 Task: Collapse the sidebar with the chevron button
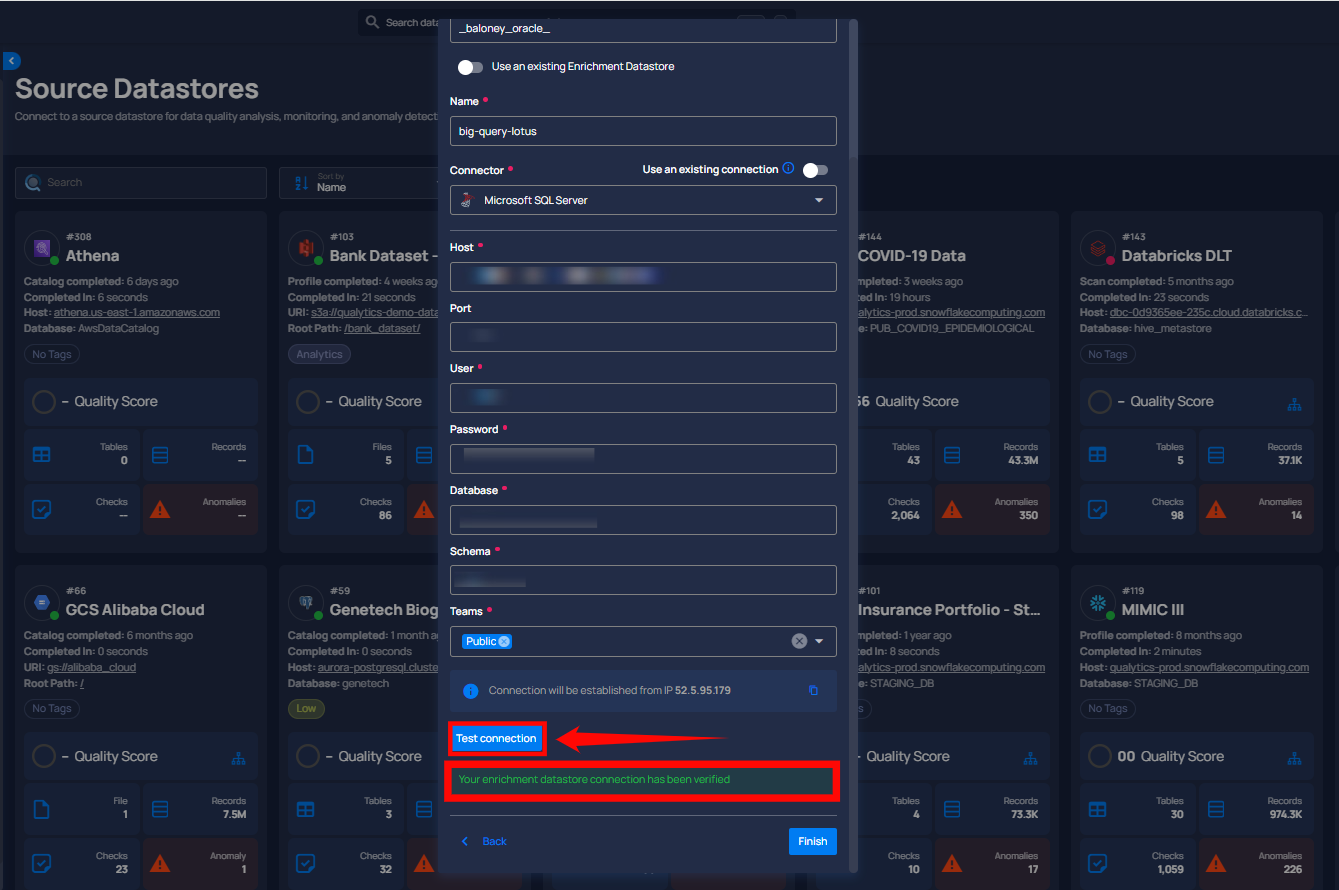12,61
